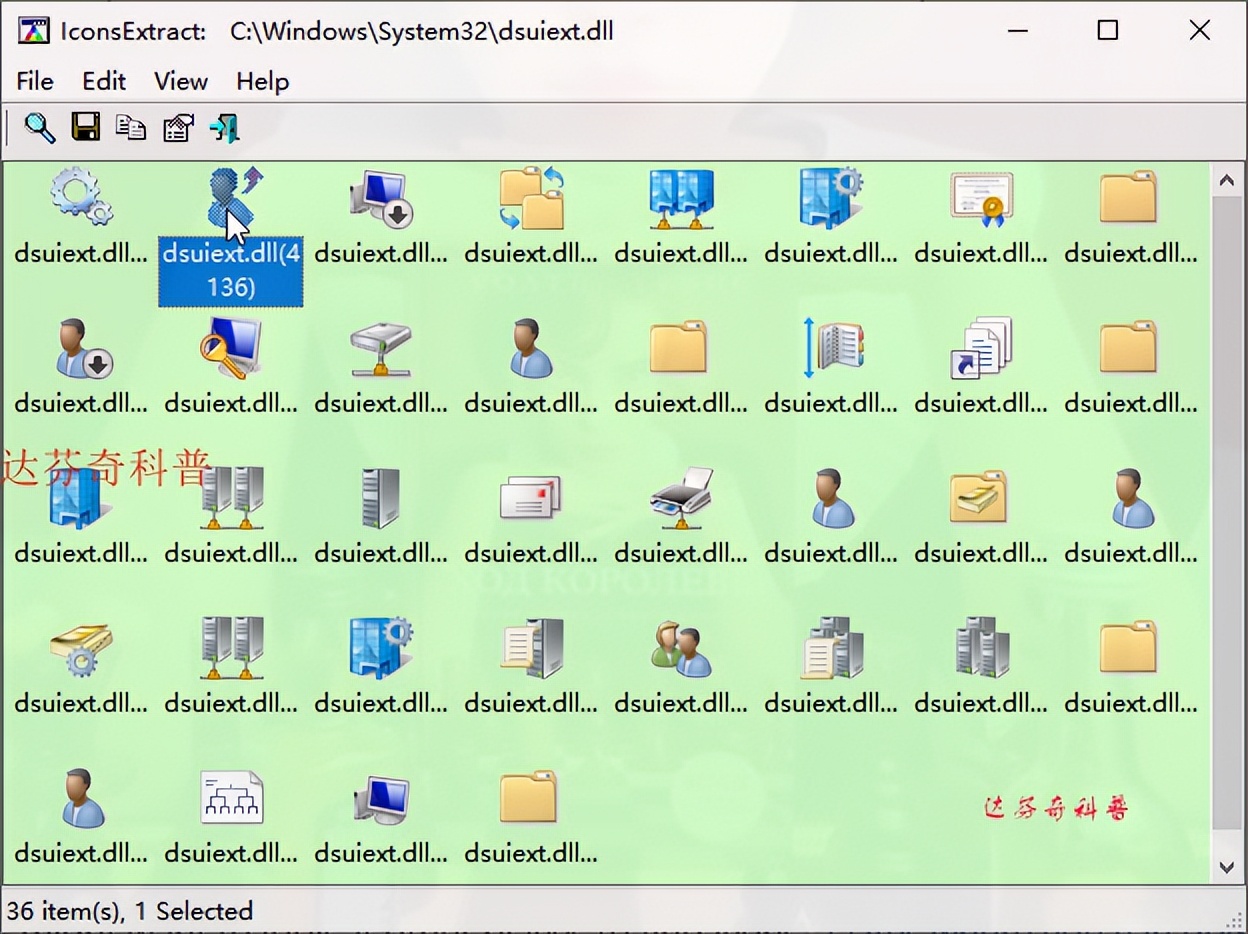
Task: Open the Edit menu
Action: pyautogui.click(x=103, y=81)
